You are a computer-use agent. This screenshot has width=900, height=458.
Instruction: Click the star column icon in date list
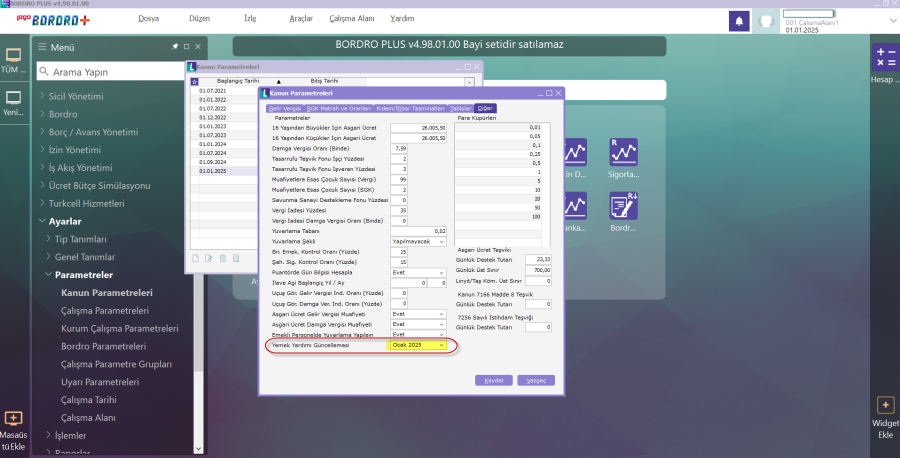[x=195, y=81]
